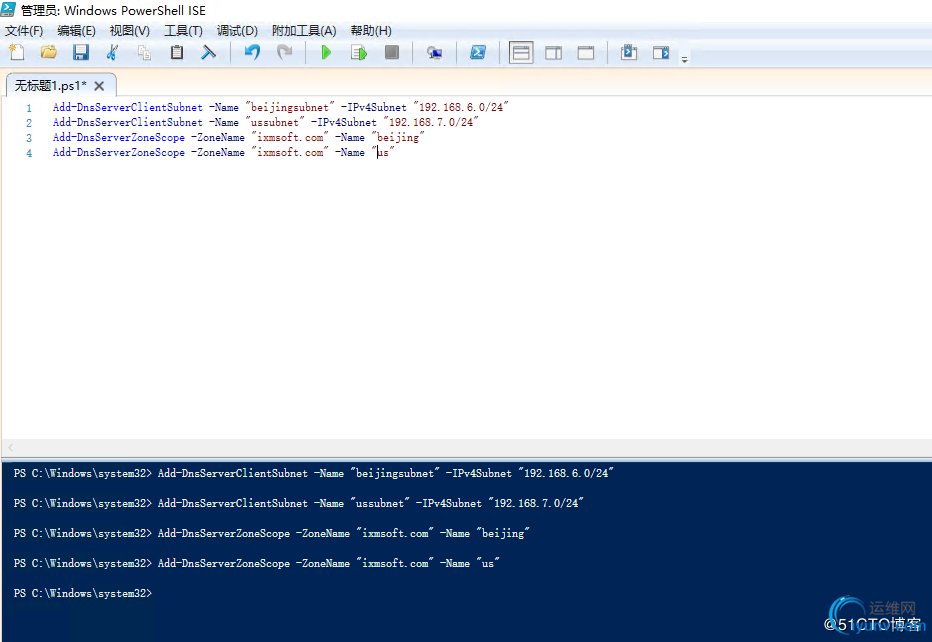Show script pane on the right
The height and width of the screenshot is (642, 932).
(553, 52)
